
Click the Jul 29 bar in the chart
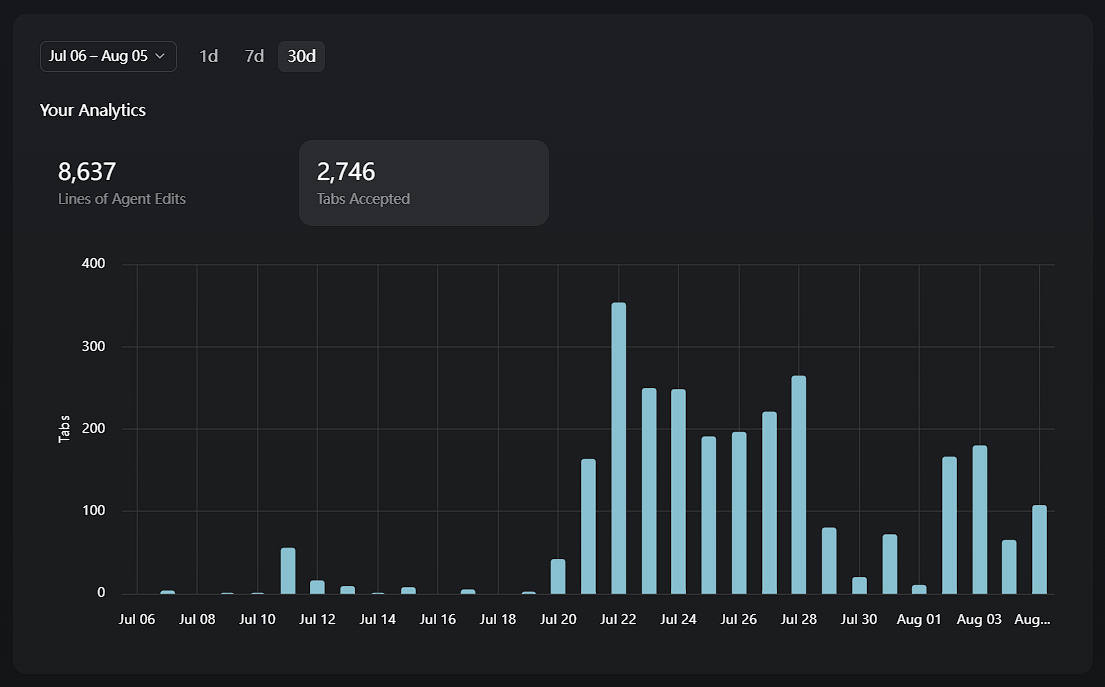click(828, 561)
